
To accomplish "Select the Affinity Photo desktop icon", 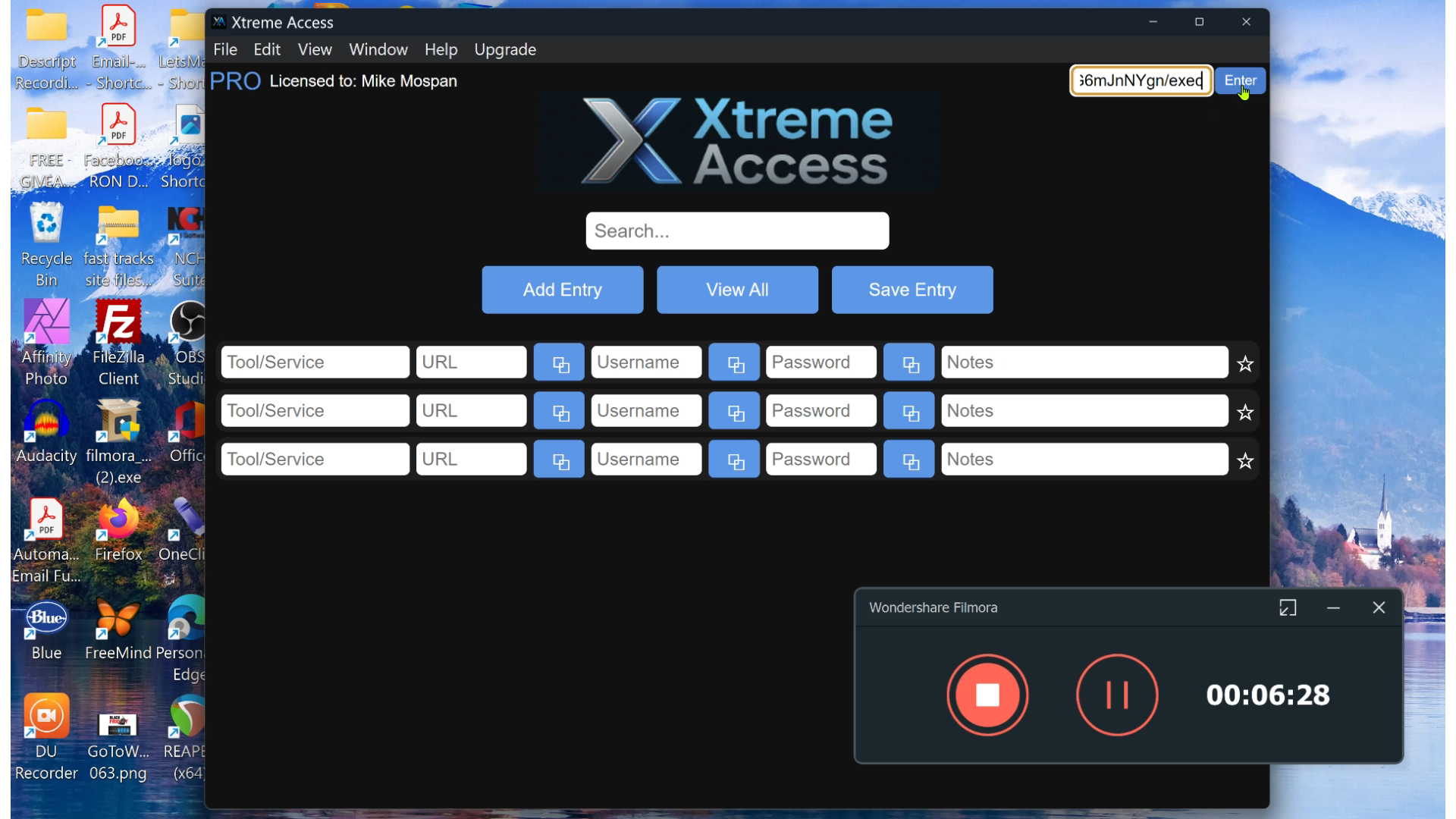I will point(46,343).
